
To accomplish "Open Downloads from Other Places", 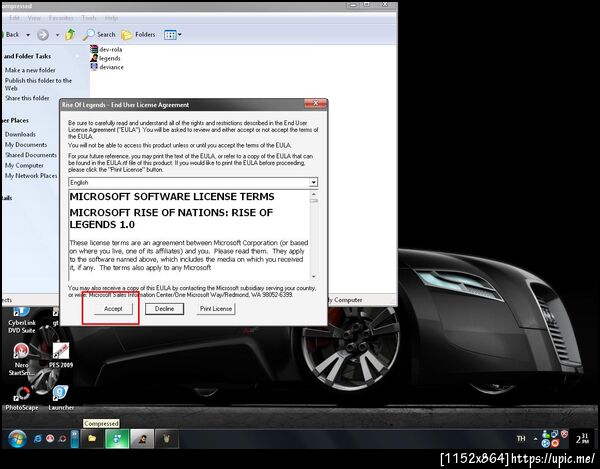I will 20,134.
